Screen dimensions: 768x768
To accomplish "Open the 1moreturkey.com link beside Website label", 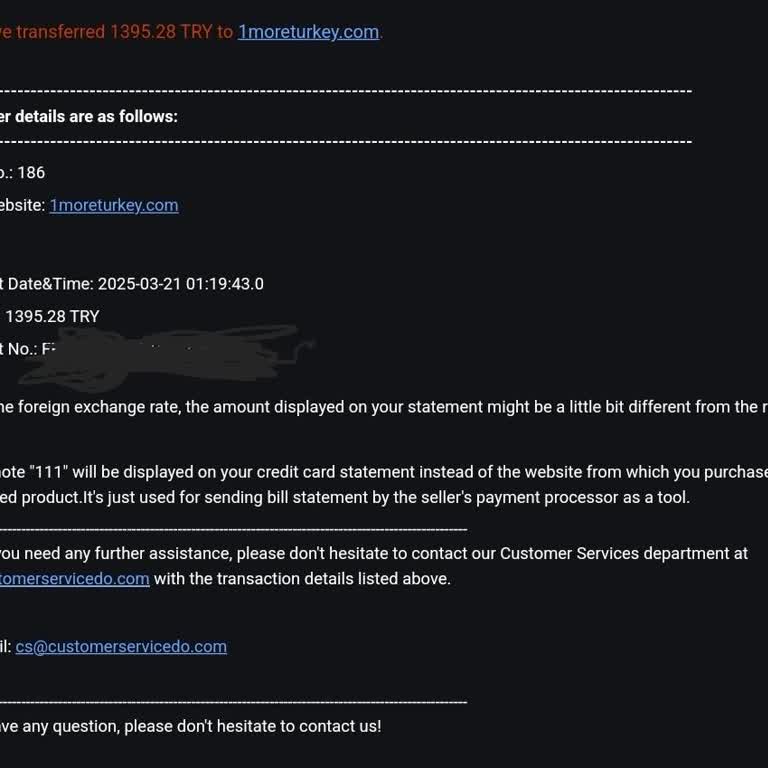I will click(x=114, y=205).
